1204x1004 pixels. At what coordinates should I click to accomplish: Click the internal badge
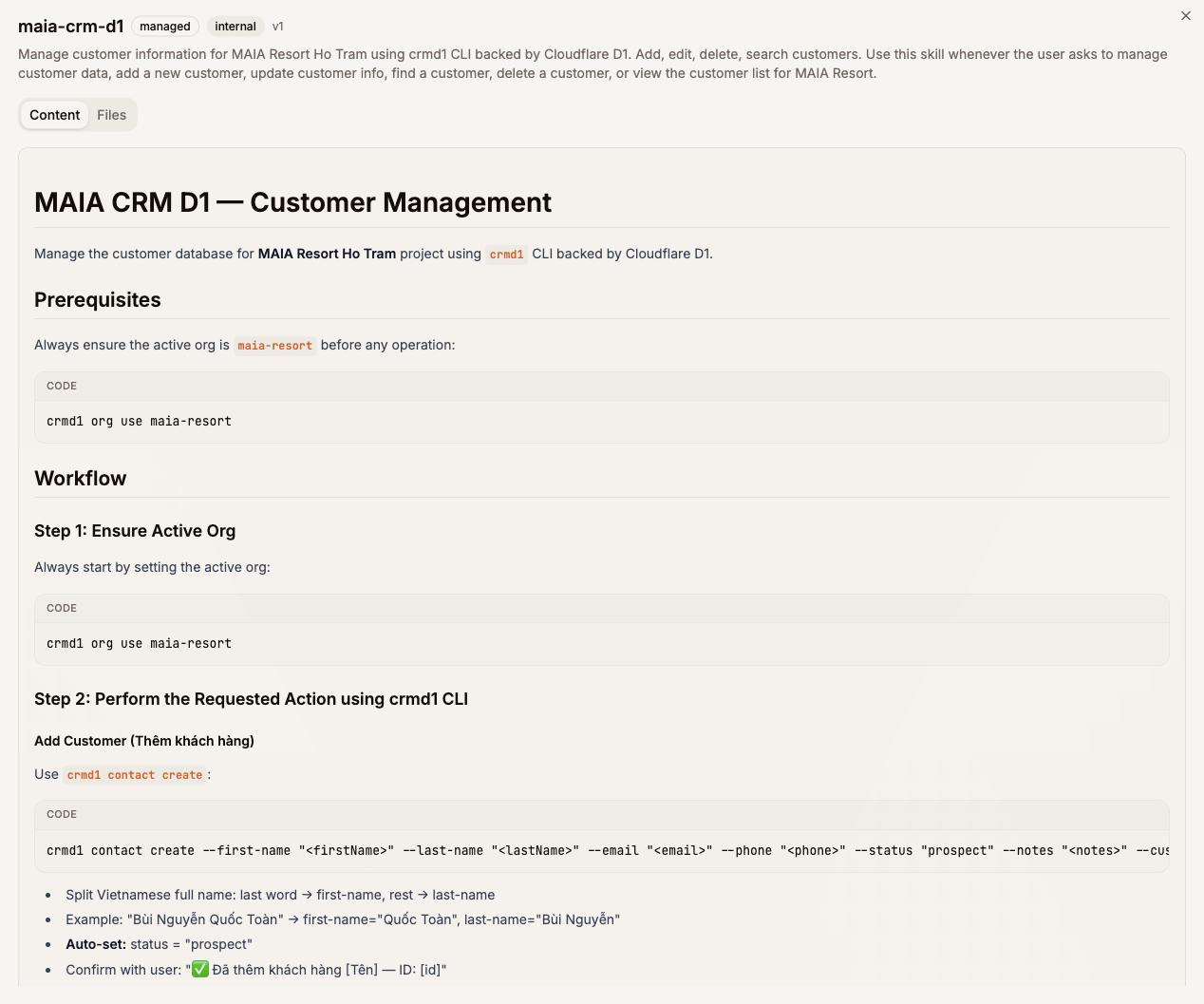click(x=235, y=27)
